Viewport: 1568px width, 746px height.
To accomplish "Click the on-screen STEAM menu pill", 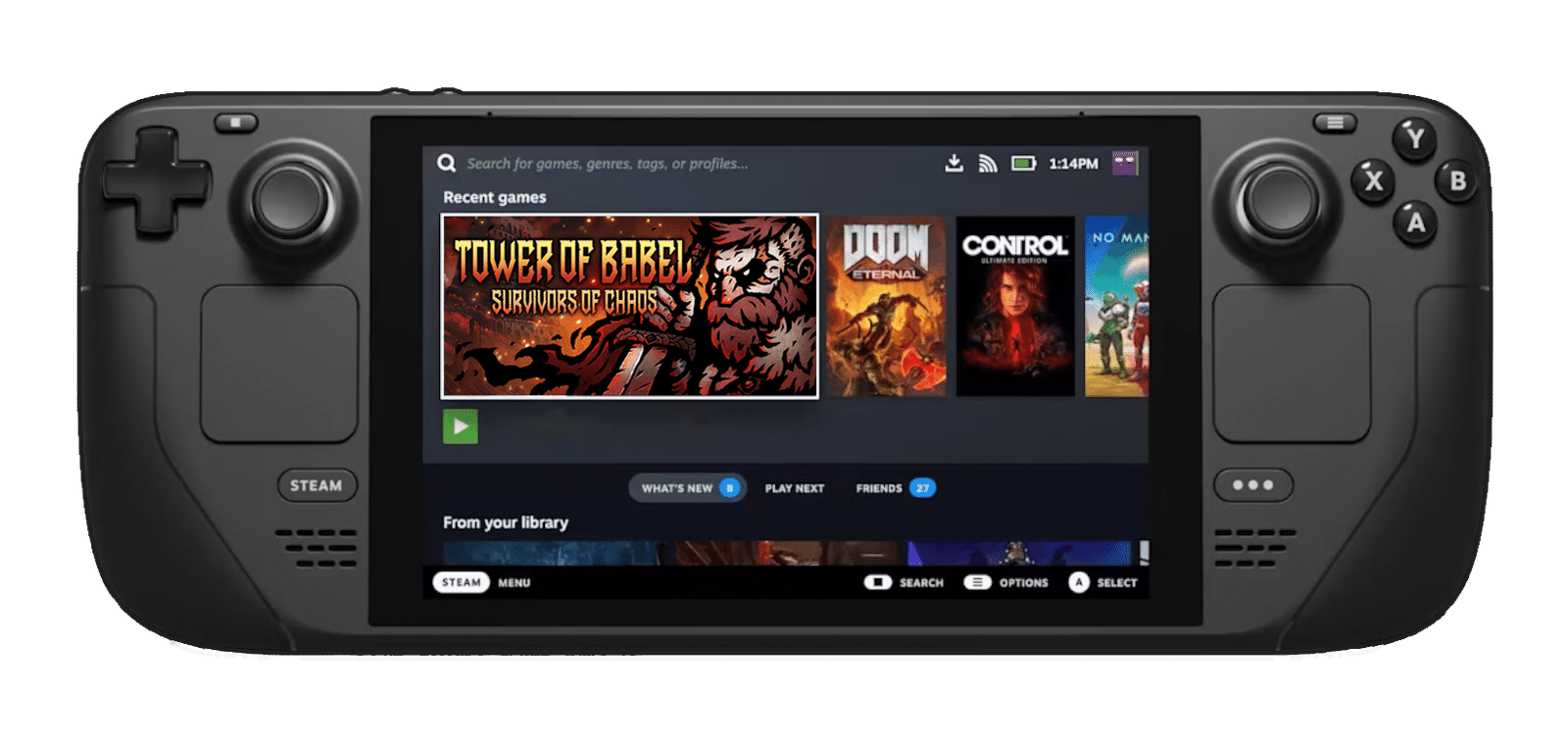I will coord(462,582).
